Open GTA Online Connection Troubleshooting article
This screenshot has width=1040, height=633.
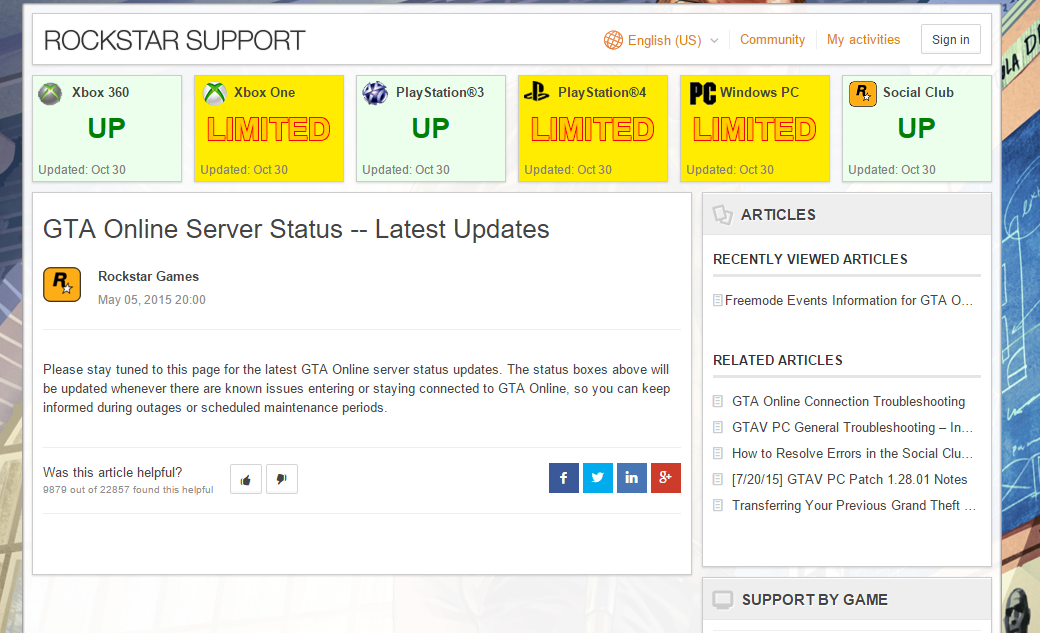click(848, 401)
